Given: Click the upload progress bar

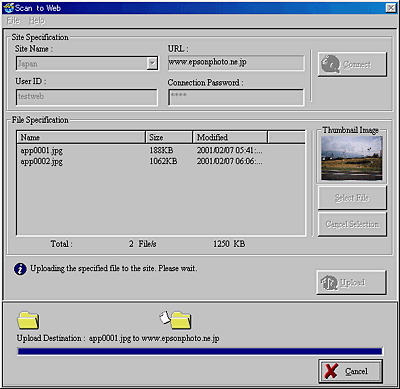Looking at the screenshot, I should coord(200,351).
